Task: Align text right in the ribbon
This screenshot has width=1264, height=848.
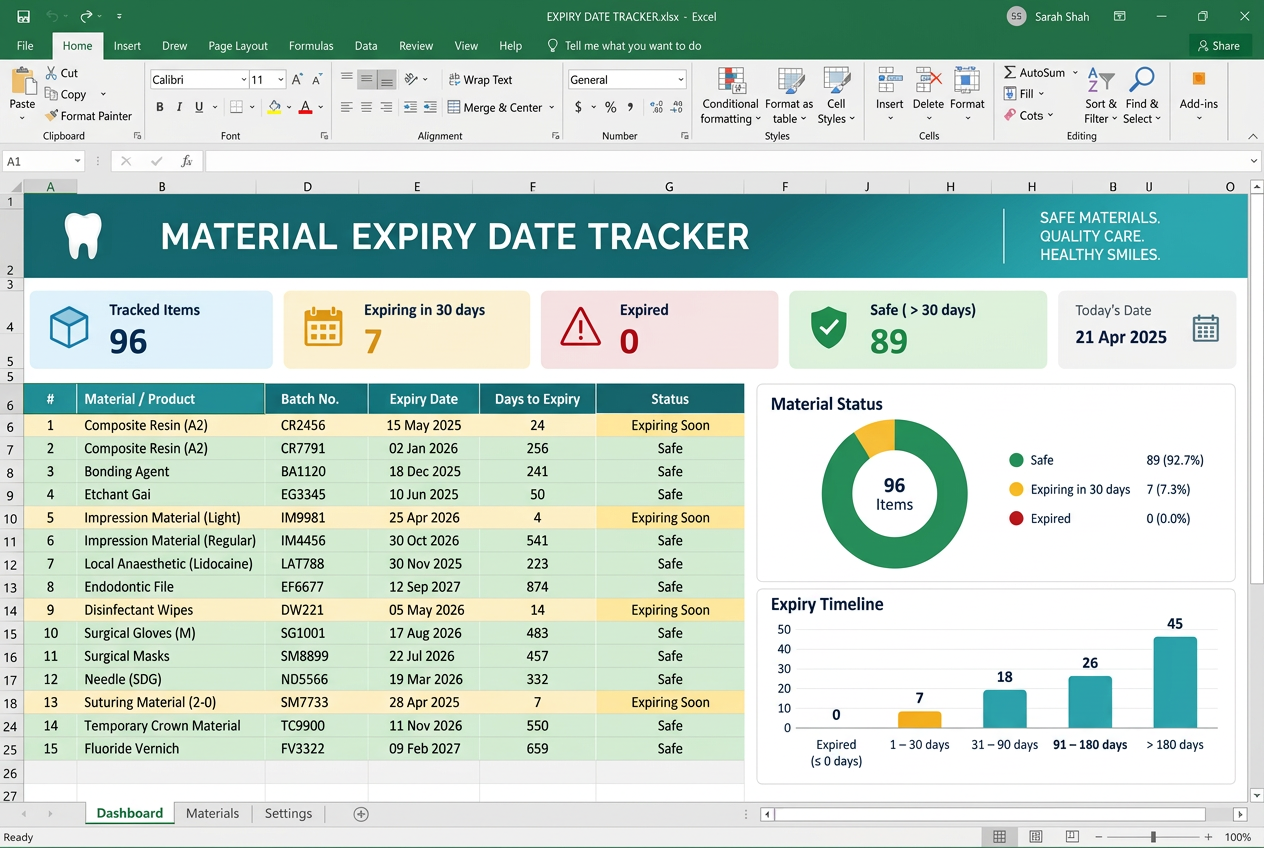Action: (387, 107)
